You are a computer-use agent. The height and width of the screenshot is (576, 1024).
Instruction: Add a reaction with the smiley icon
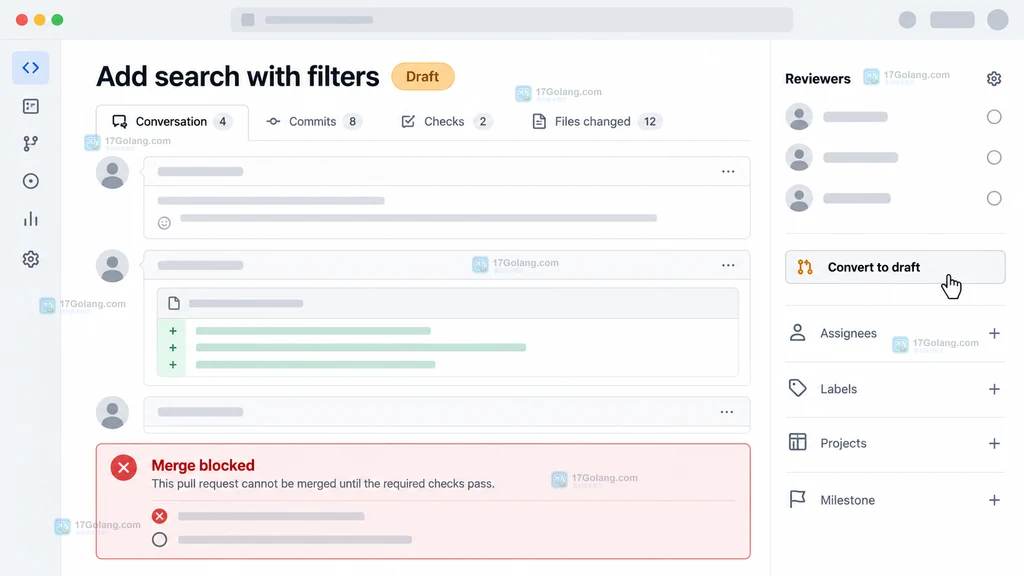165,223
